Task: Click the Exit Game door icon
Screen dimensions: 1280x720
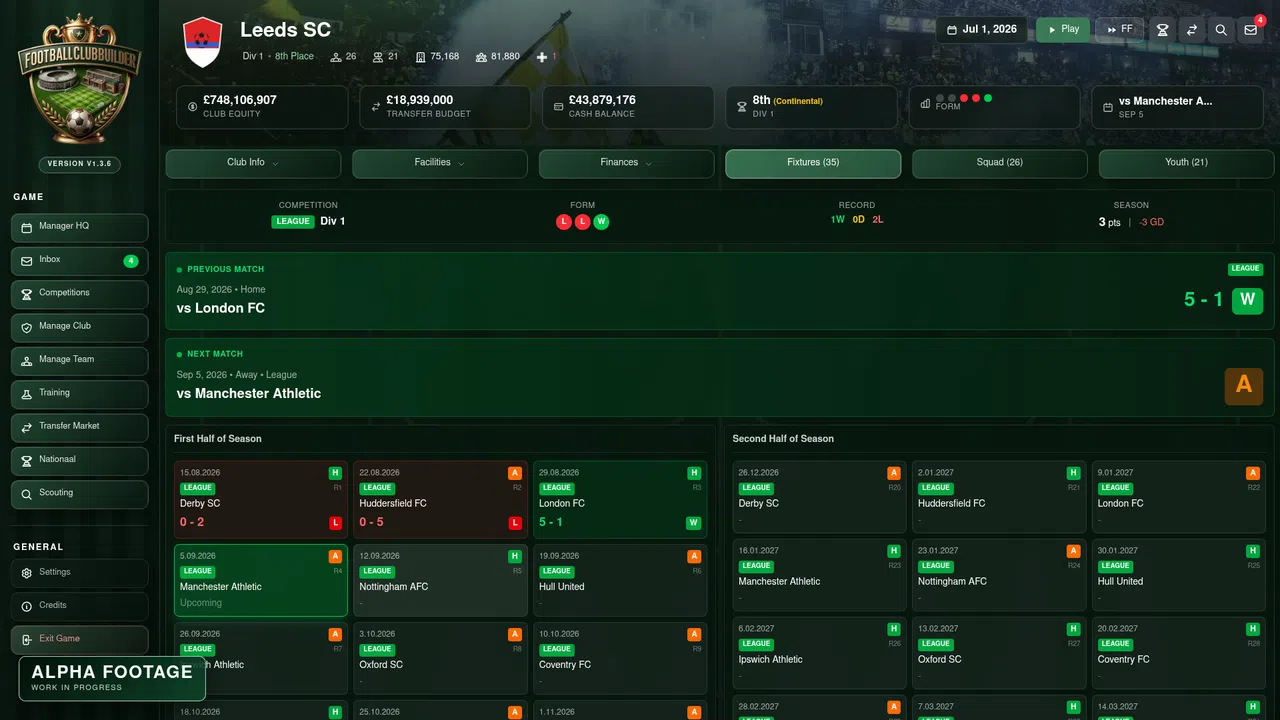Action: pyautogui.click(x=27, y=639)
